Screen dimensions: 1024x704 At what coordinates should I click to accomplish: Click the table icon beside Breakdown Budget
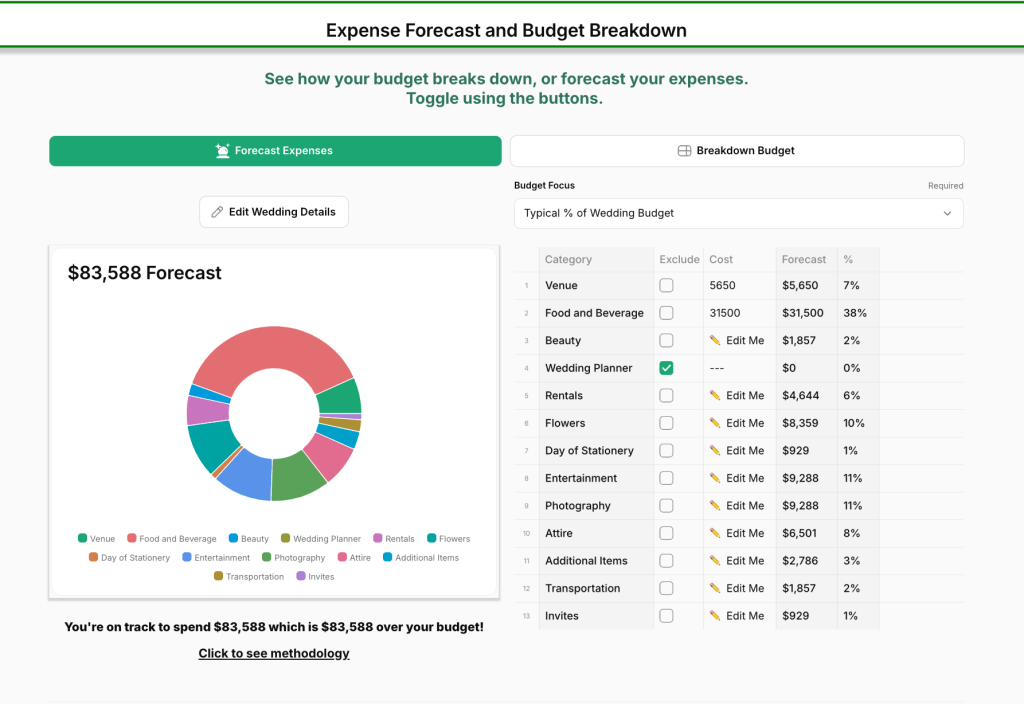pyautogui.click(x=685, y=151)
